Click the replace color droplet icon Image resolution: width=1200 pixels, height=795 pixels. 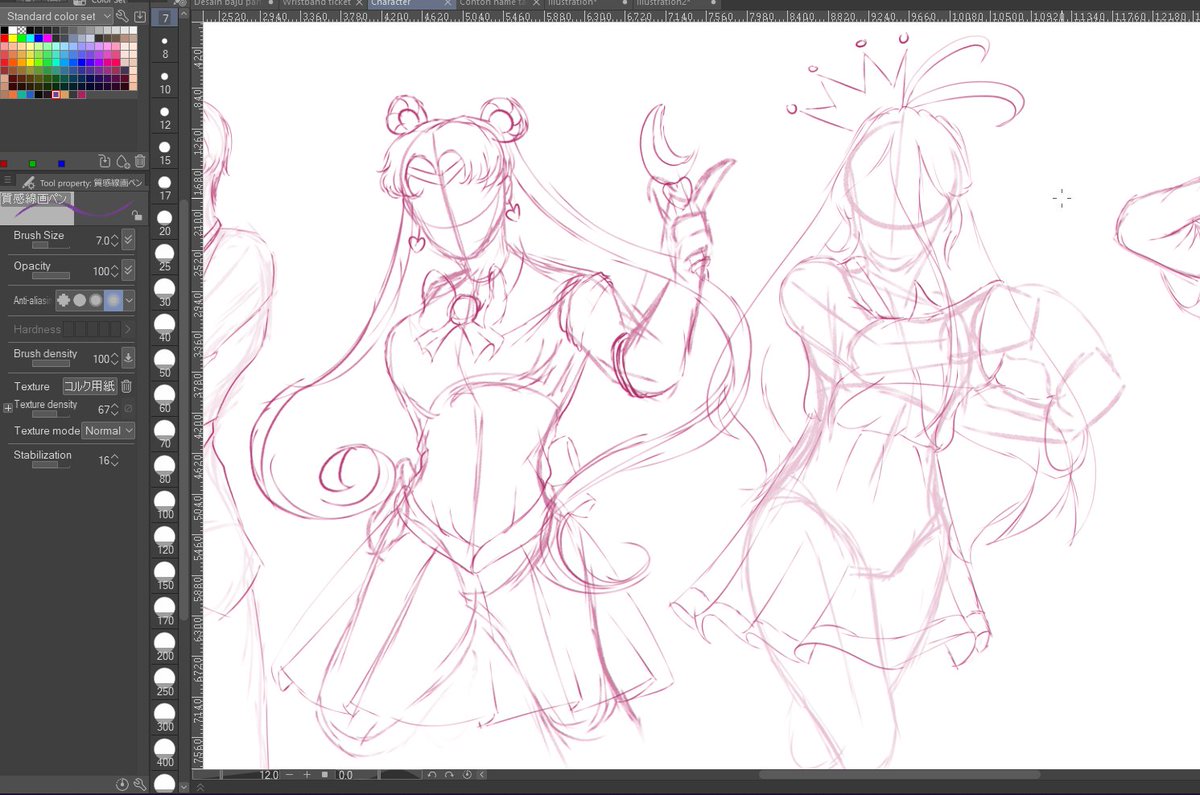tap(122, 161)
